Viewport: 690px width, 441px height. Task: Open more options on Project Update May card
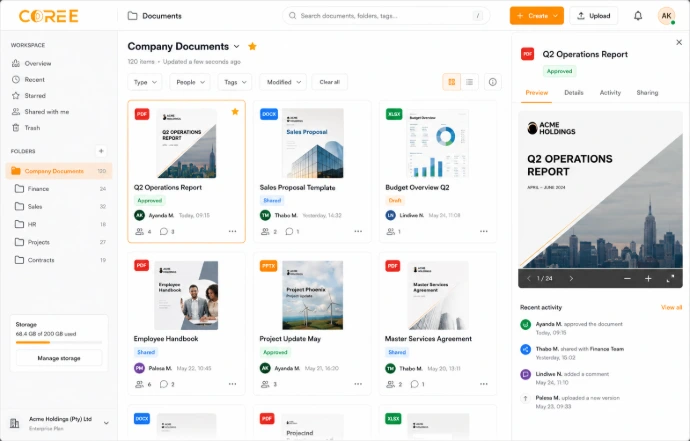pyautogui.click(x=358, y=384)
